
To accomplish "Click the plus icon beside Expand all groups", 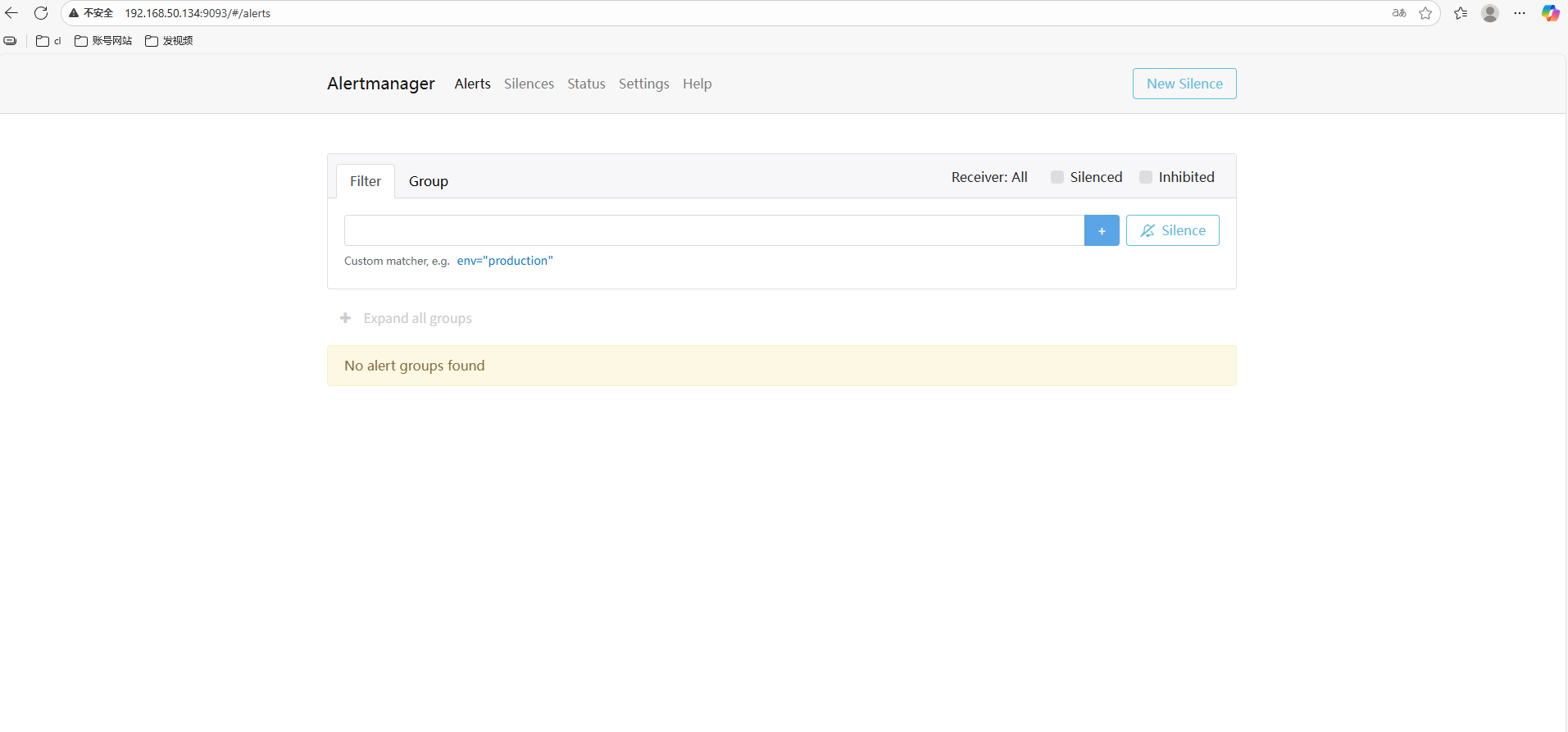I will click(x=345, y=318).
